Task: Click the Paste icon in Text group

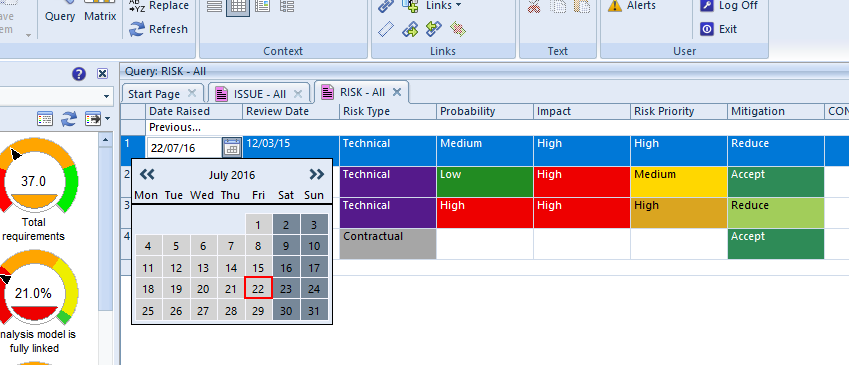Action: [x=582, y=6]
